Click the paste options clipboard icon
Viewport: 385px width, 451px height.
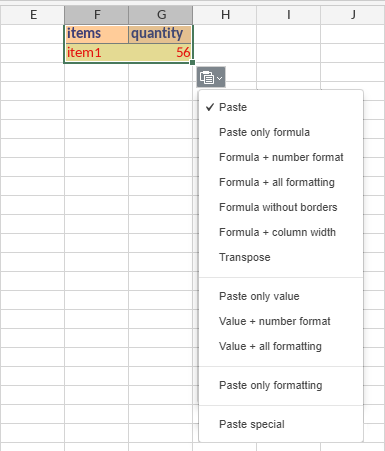tap(207, 77)
